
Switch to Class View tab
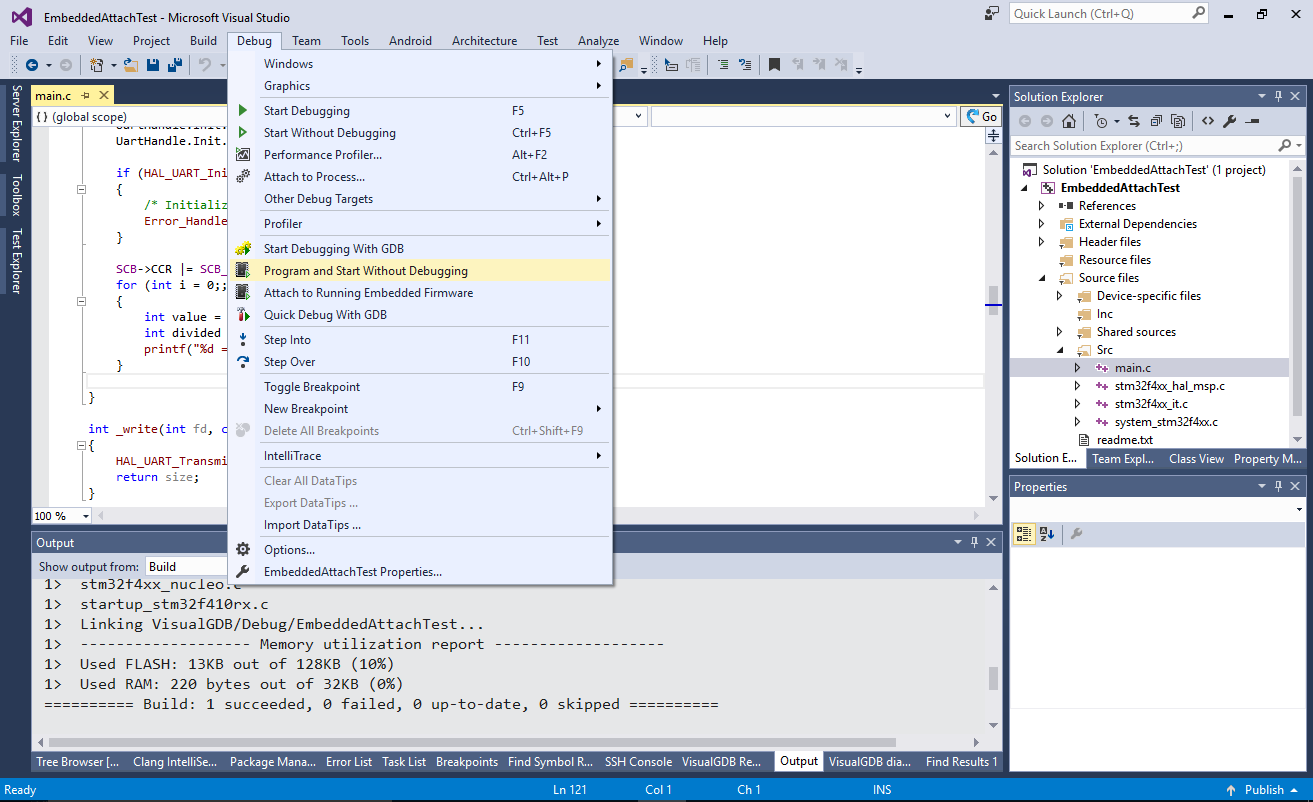[1196, 459]
